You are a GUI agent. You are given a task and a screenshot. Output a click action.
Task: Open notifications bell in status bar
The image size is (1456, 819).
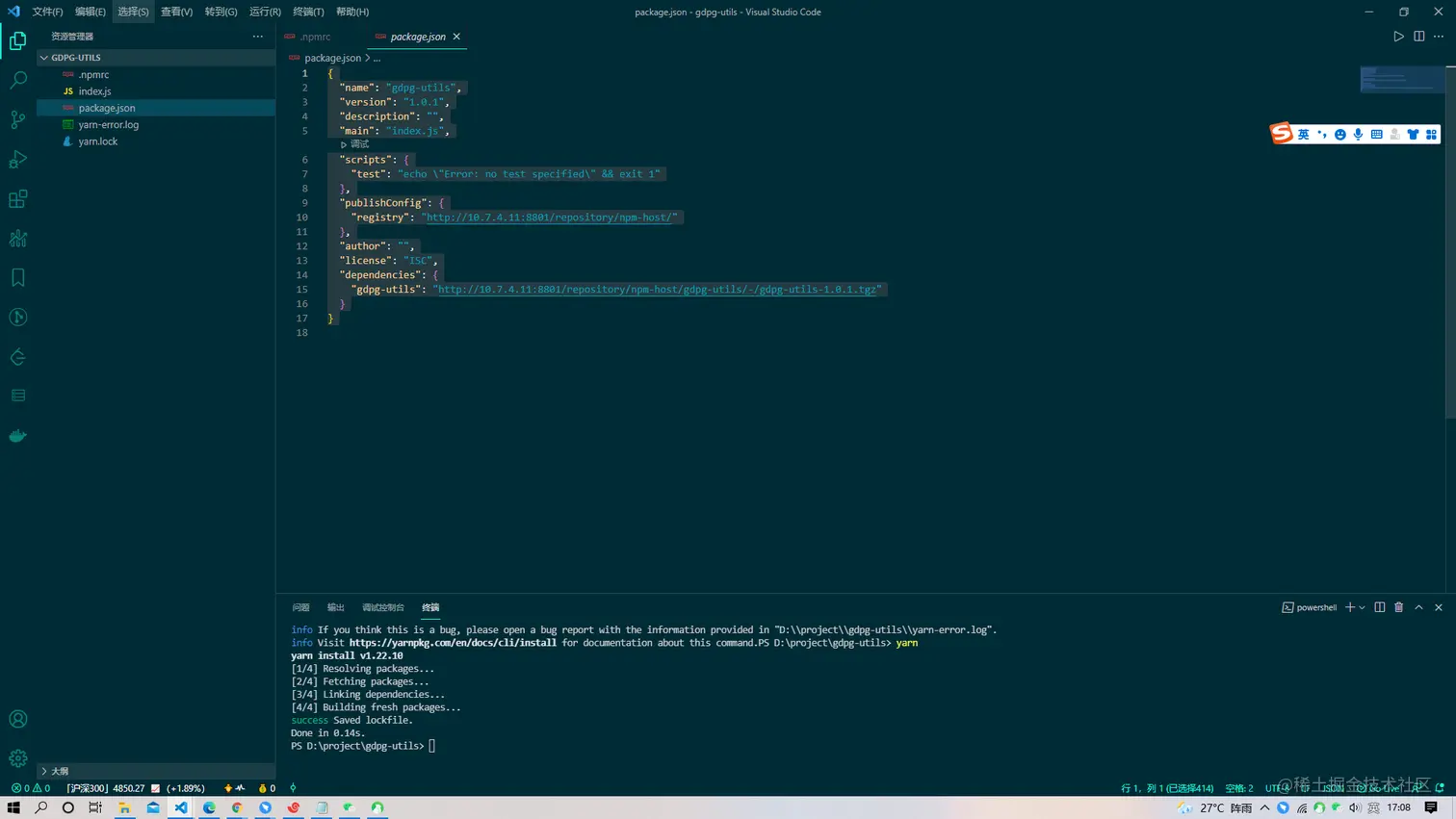(x=1440, y=788)
